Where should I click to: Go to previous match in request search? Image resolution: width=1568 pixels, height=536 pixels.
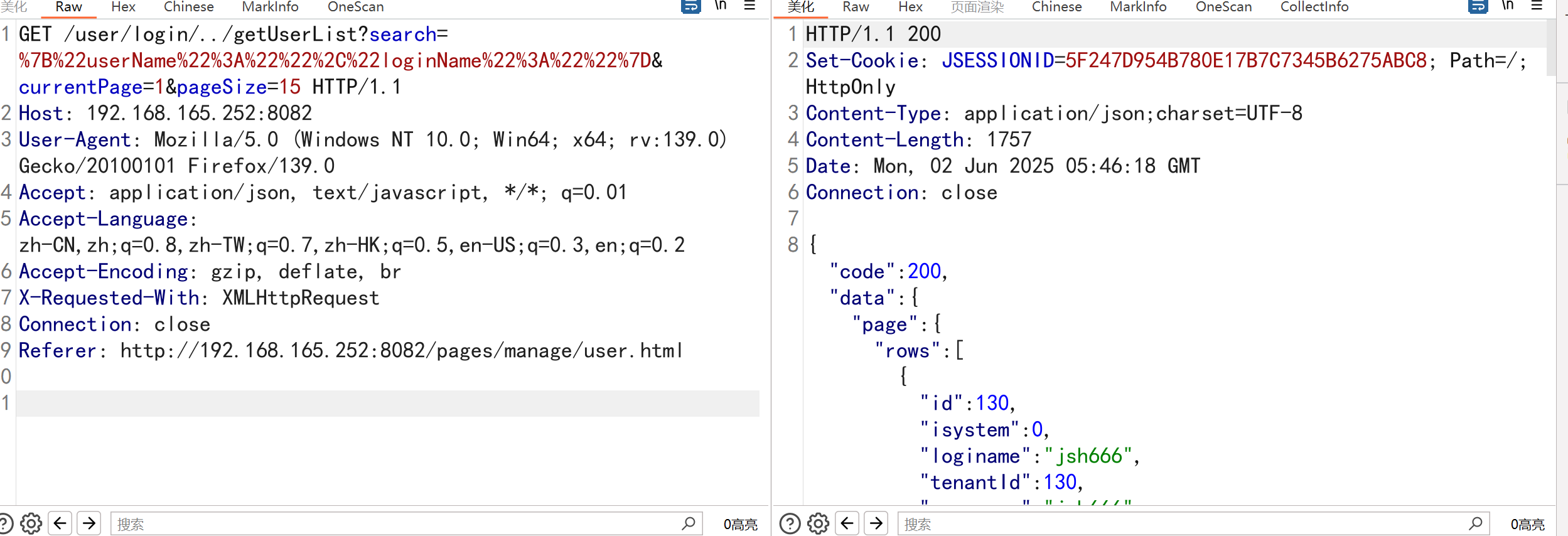[x=60, y=523]
